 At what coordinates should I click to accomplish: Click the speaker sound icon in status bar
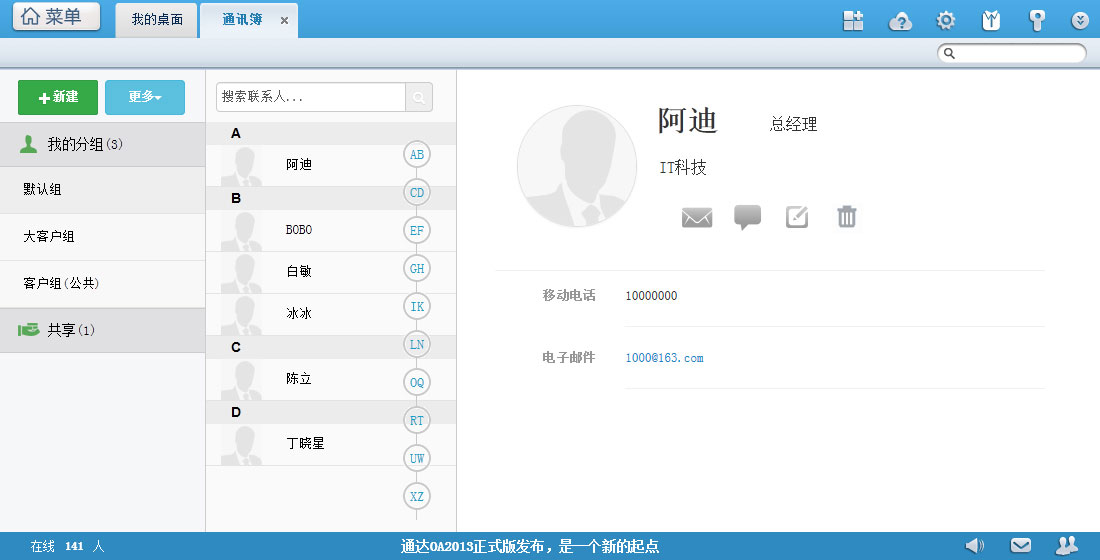[x=974, y=545]
